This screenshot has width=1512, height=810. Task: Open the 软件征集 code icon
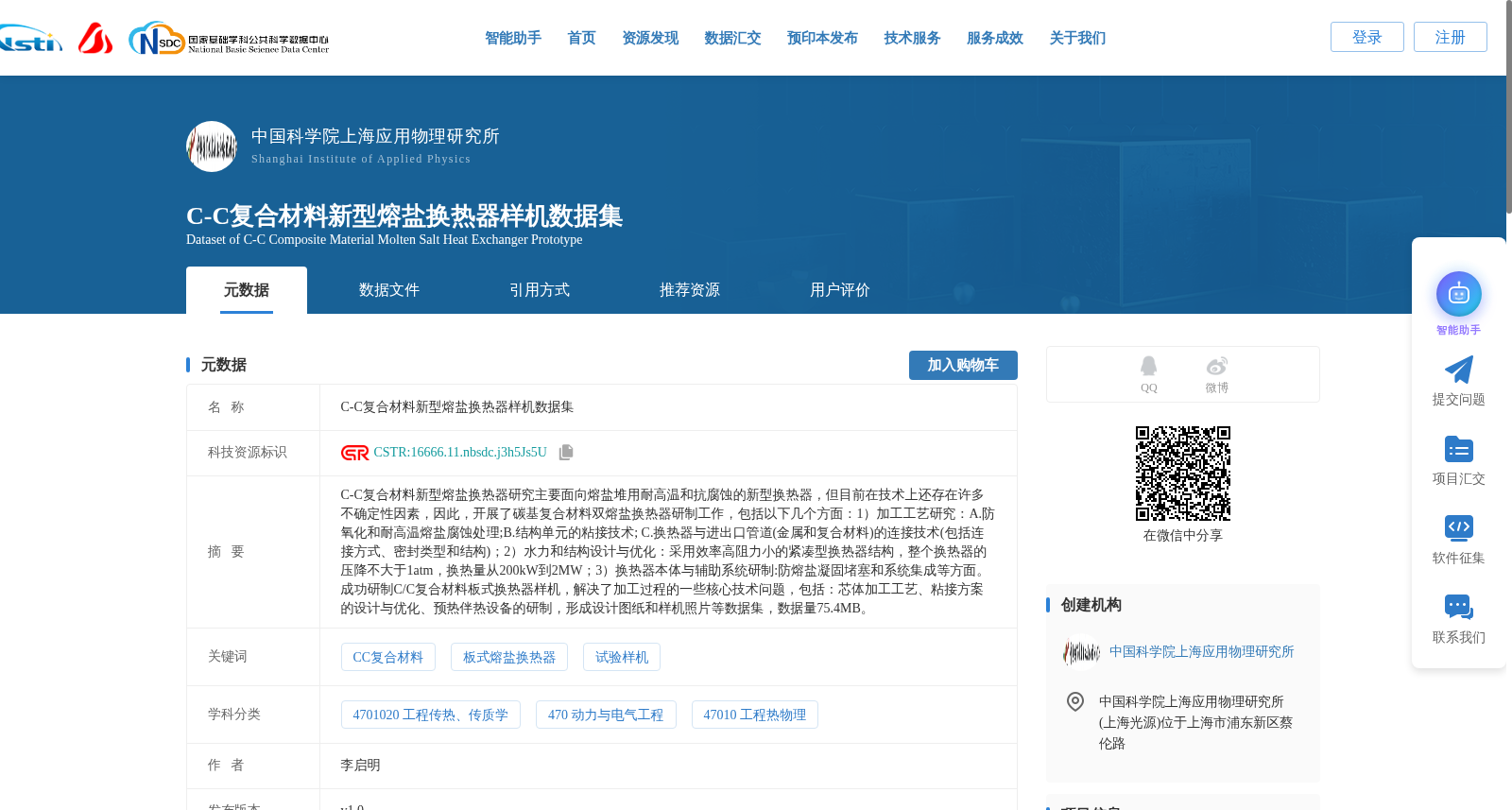(x=1458, y=527)
